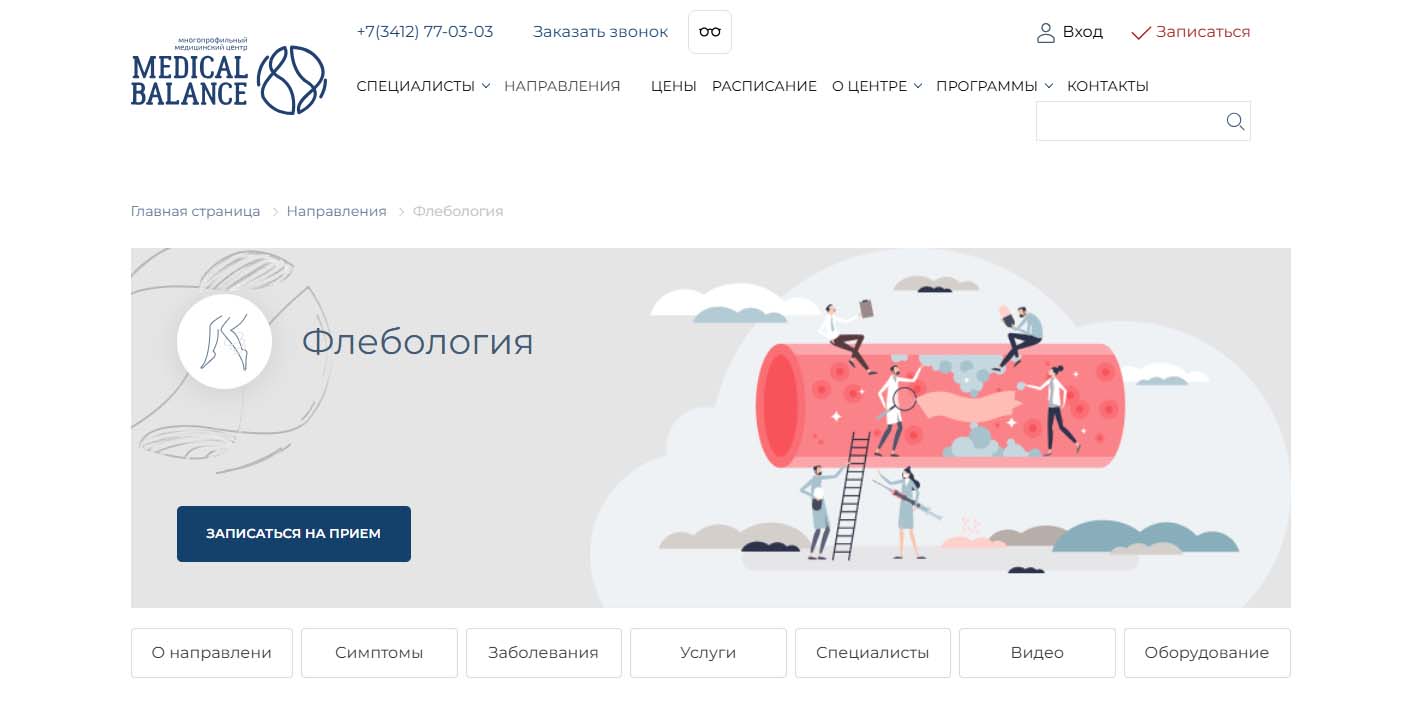This screenshot has height=711, width=1422.
Task: Switch to the Симптомы tab
Action: pos(379,653)
